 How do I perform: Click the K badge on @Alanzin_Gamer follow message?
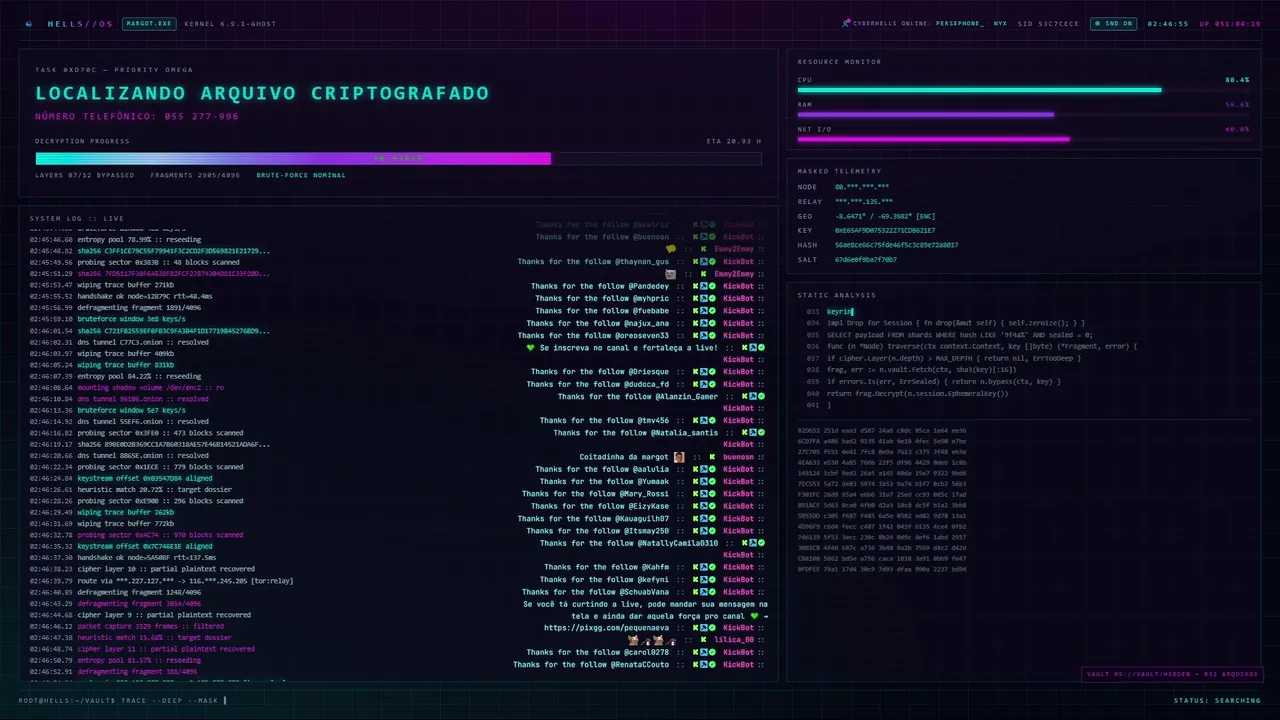coord(743,396)
